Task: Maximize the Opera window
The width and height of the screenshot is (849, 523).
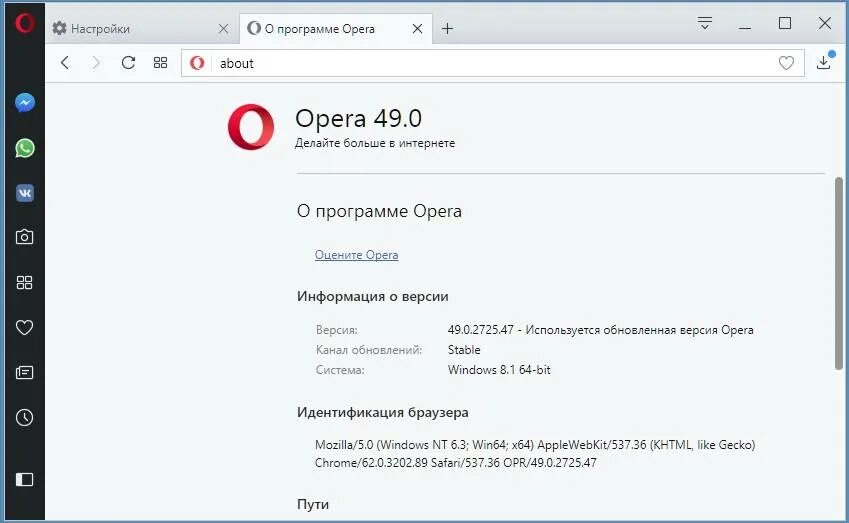Action: [x=785, y=23]
